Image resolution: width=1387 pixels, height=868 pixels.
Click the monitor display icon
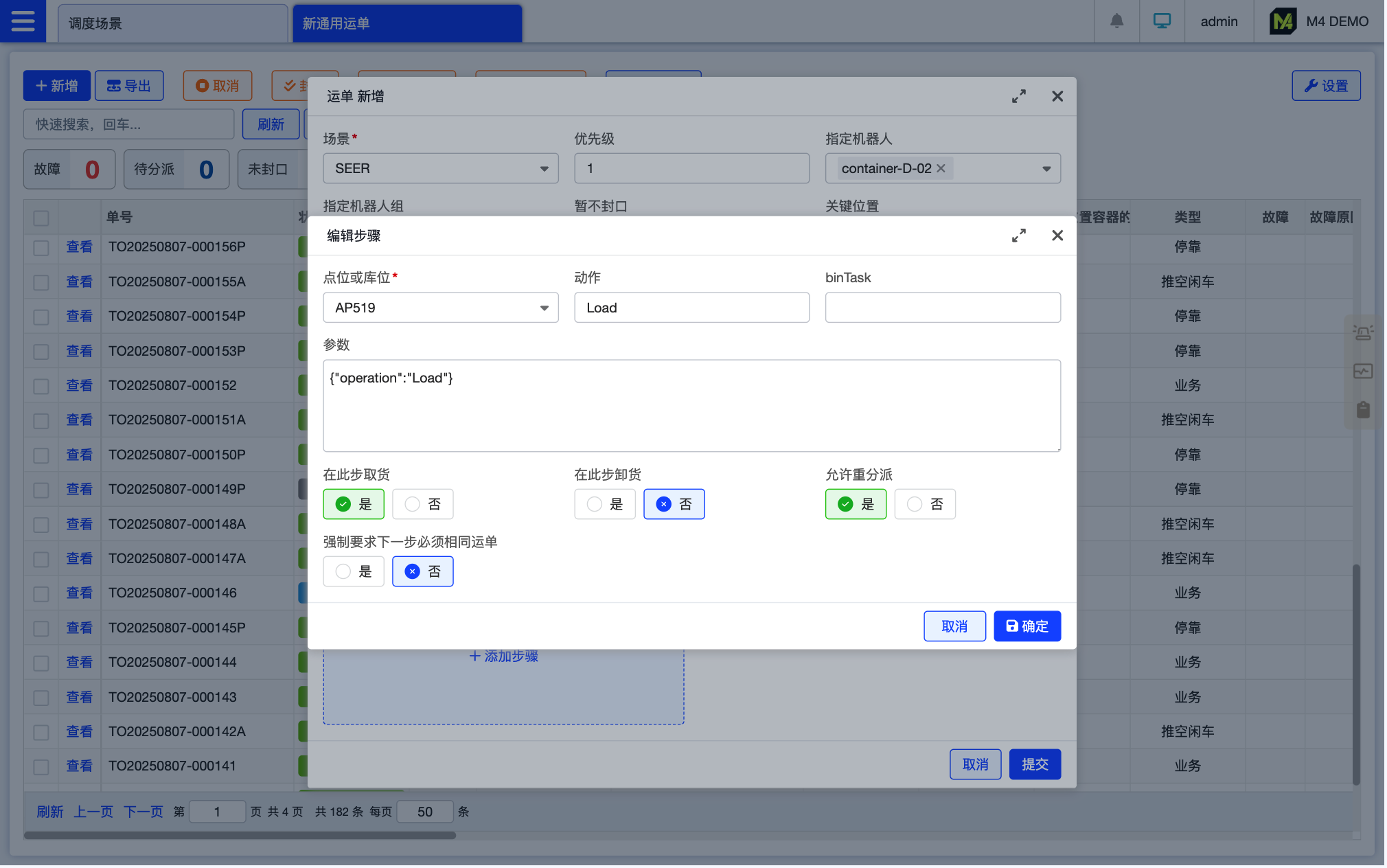click(x=1162, y=21)
